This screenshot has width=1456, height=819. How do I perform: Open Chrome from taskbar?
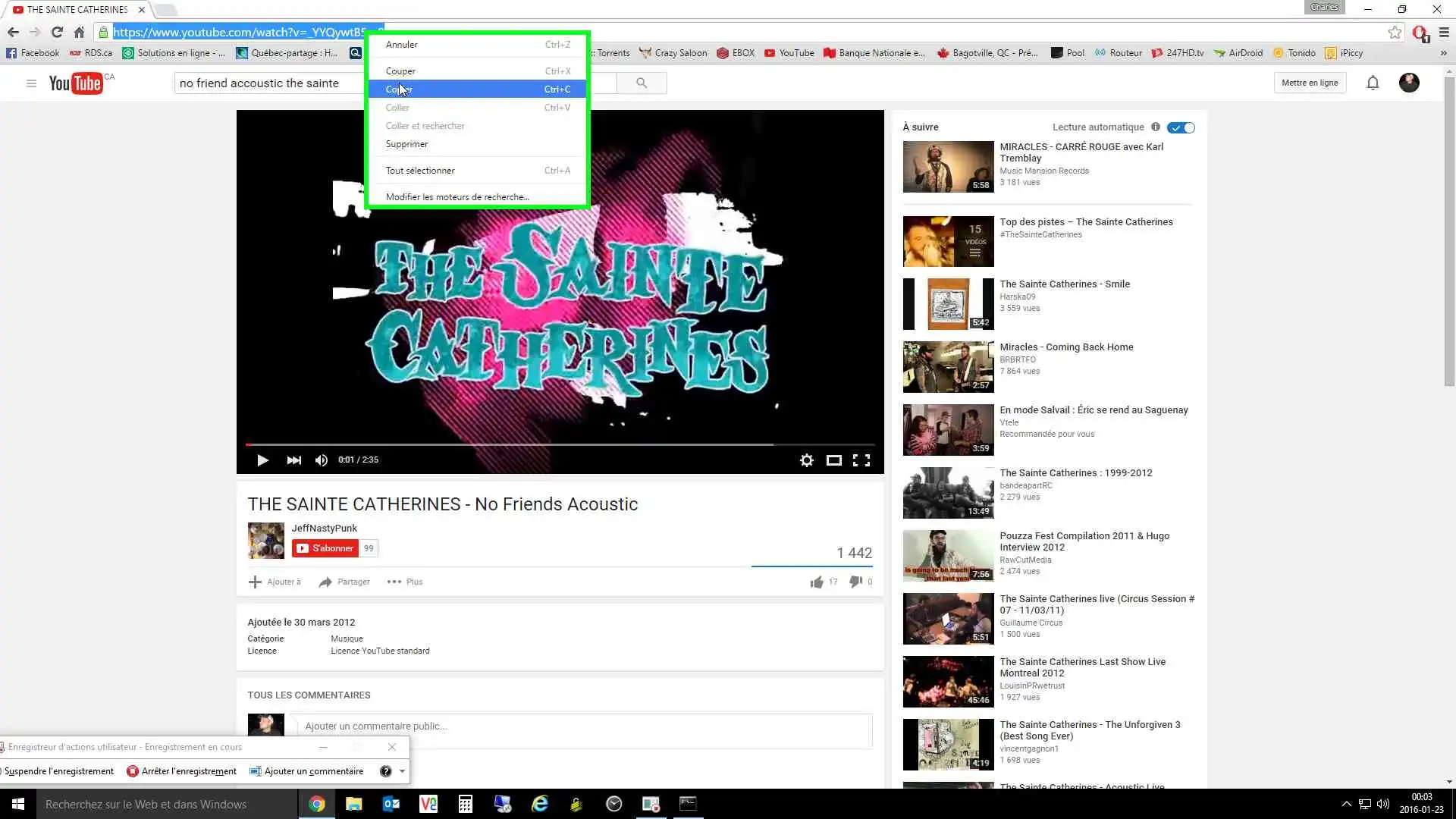click(317, 804)
